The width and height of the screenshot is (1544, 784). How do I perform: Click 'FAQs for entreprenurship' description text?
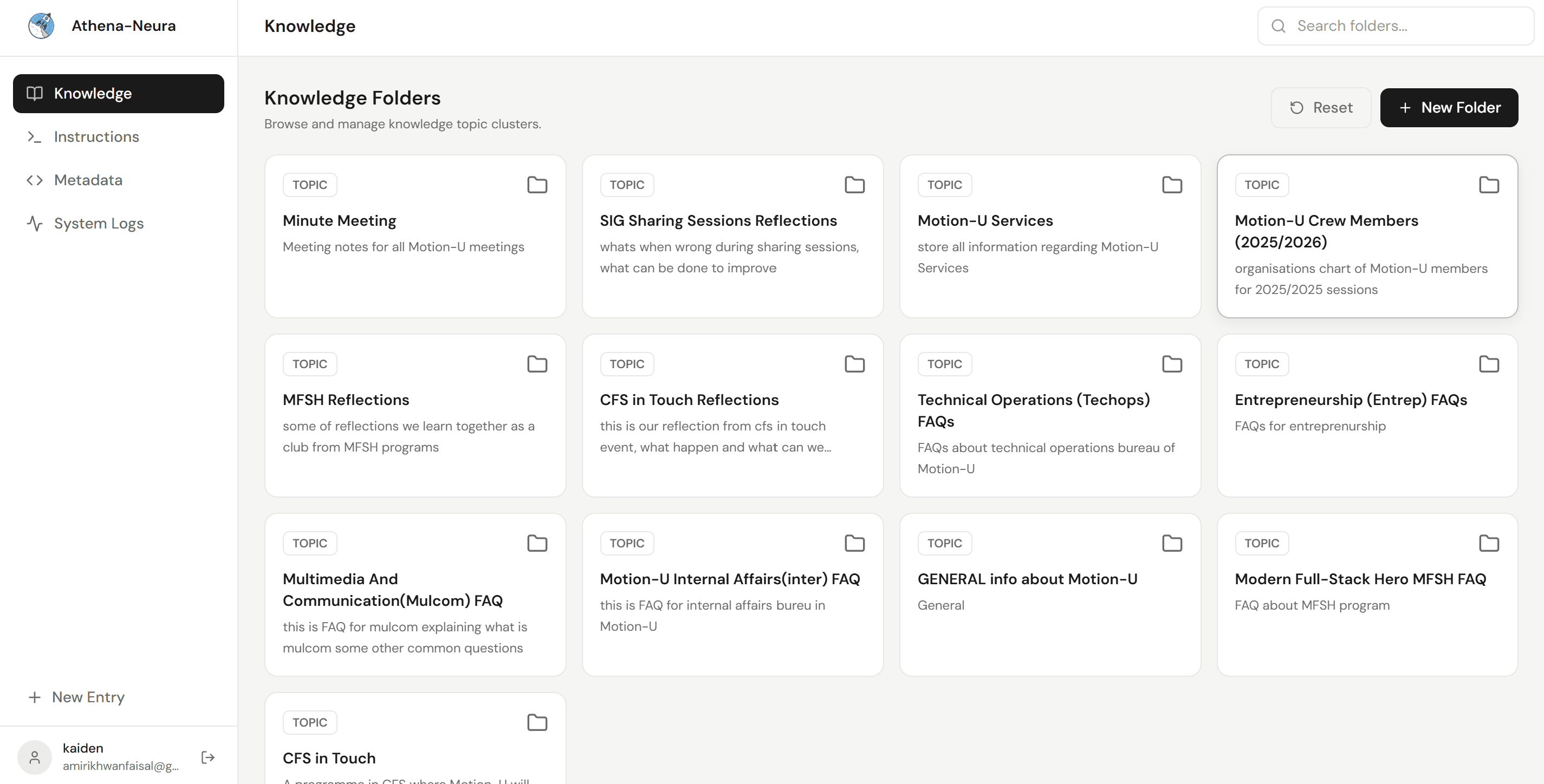point(1311,426)
